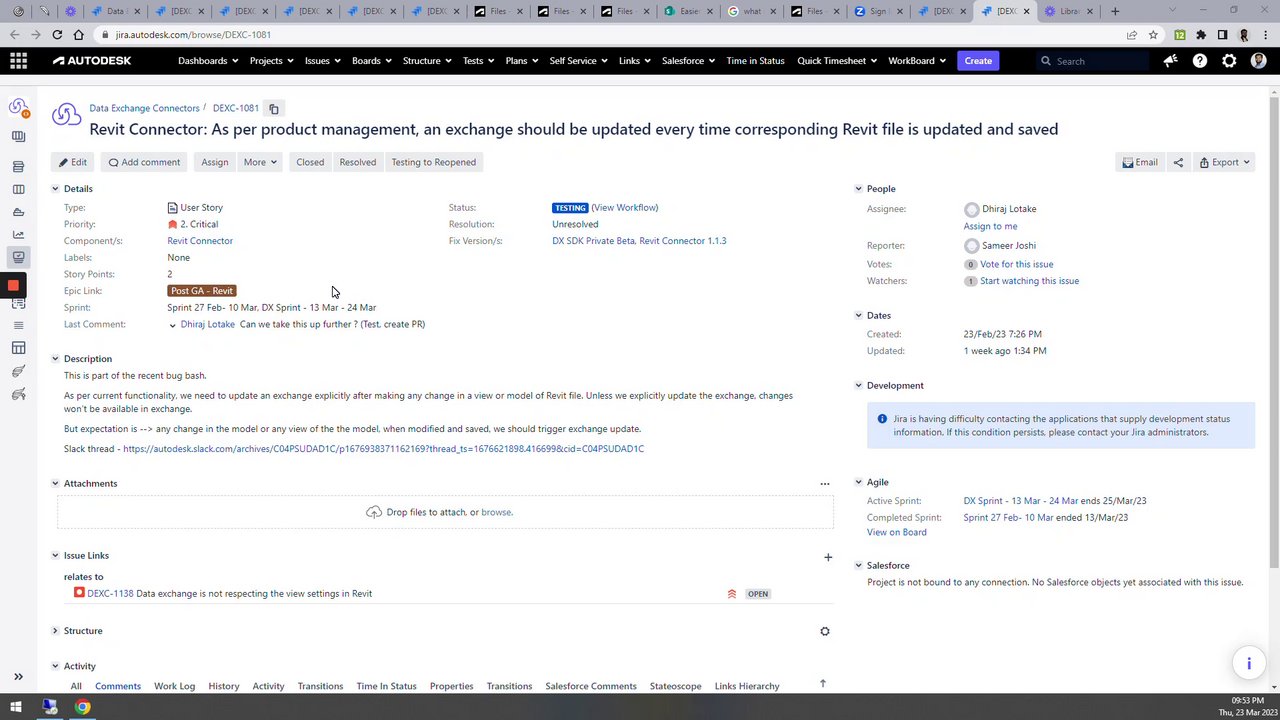Click the red square recording icon
1280x720 pixels.
(13, 286)
